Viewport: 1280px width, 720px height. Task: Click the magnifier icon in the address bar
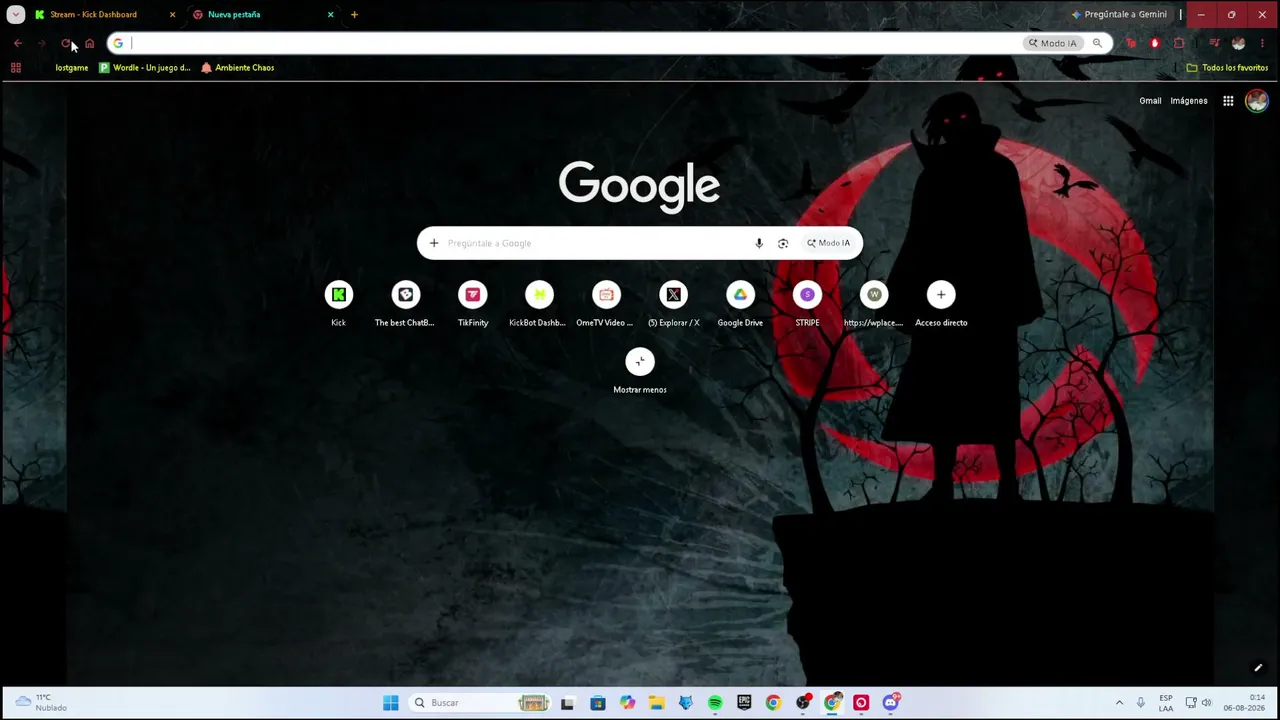click(x=1097, y=43)
